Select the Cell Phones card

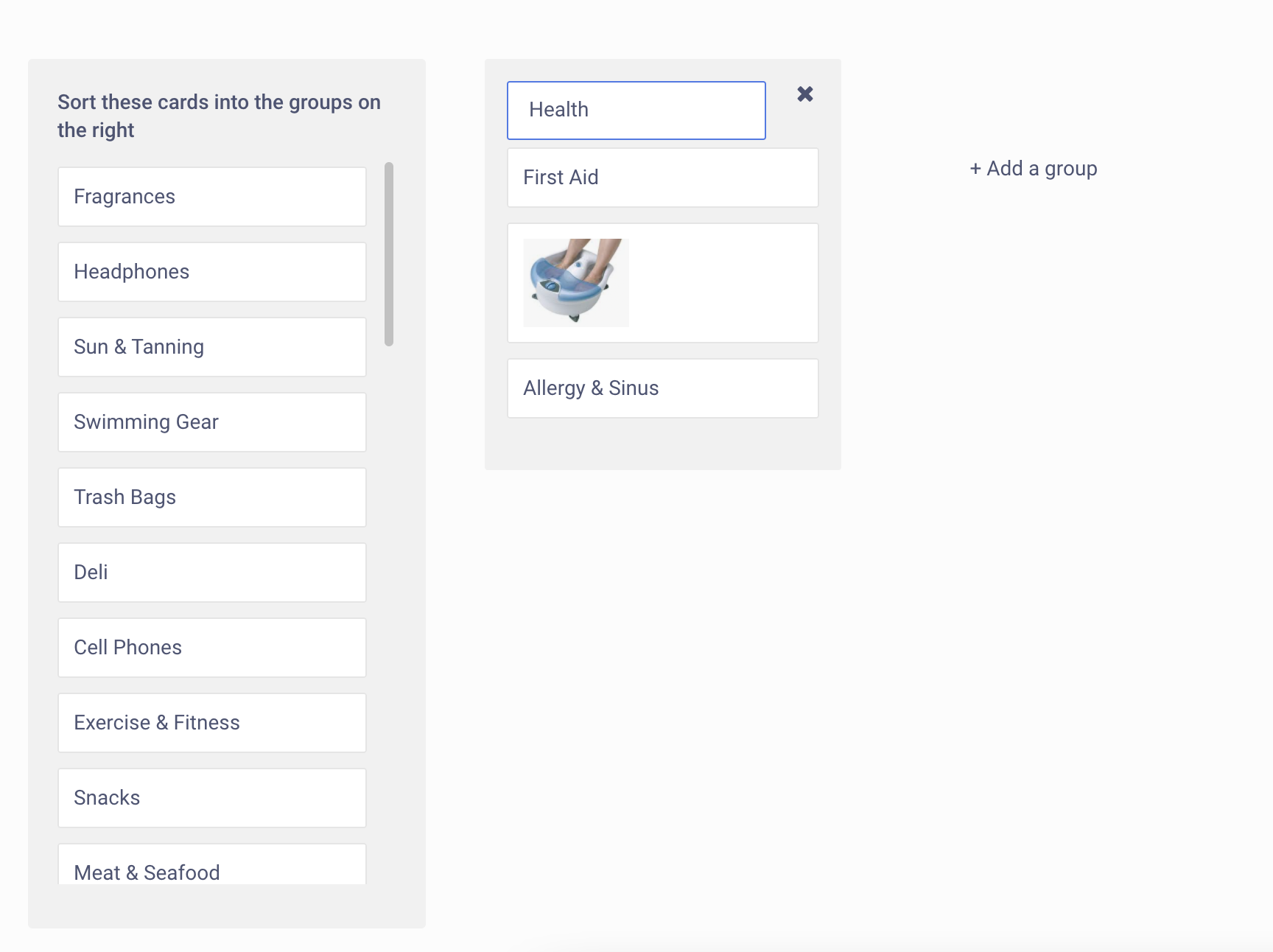(x=212, y=648)
